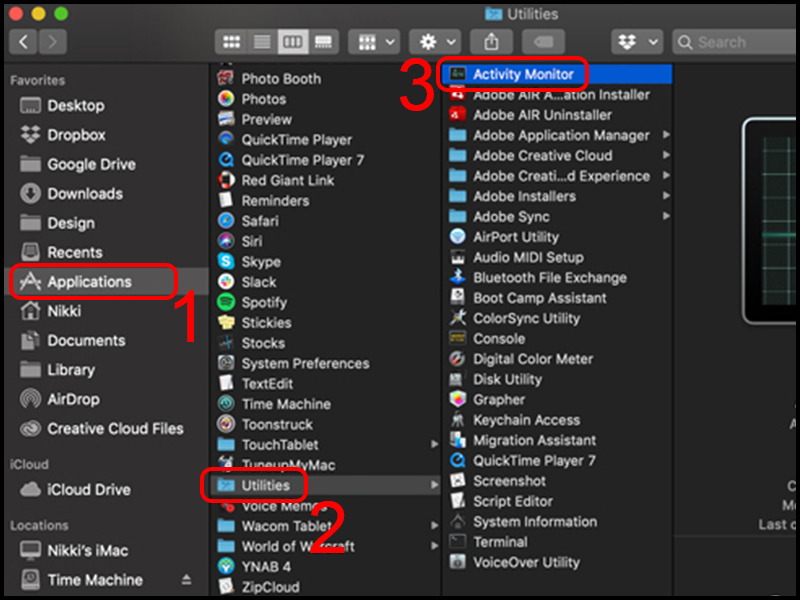Open the gear action menu dropdown
Screen dimensions: 800x600
[436, 42]
